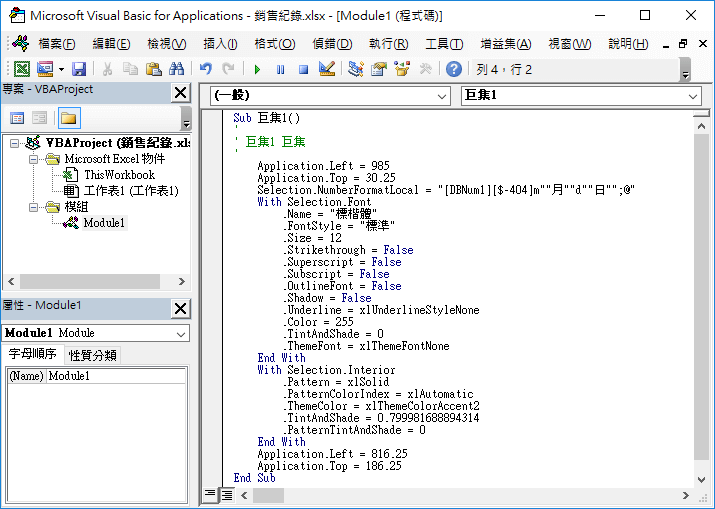Switch to Full Module View button
The image size is (715, 509).
point(227,494)
